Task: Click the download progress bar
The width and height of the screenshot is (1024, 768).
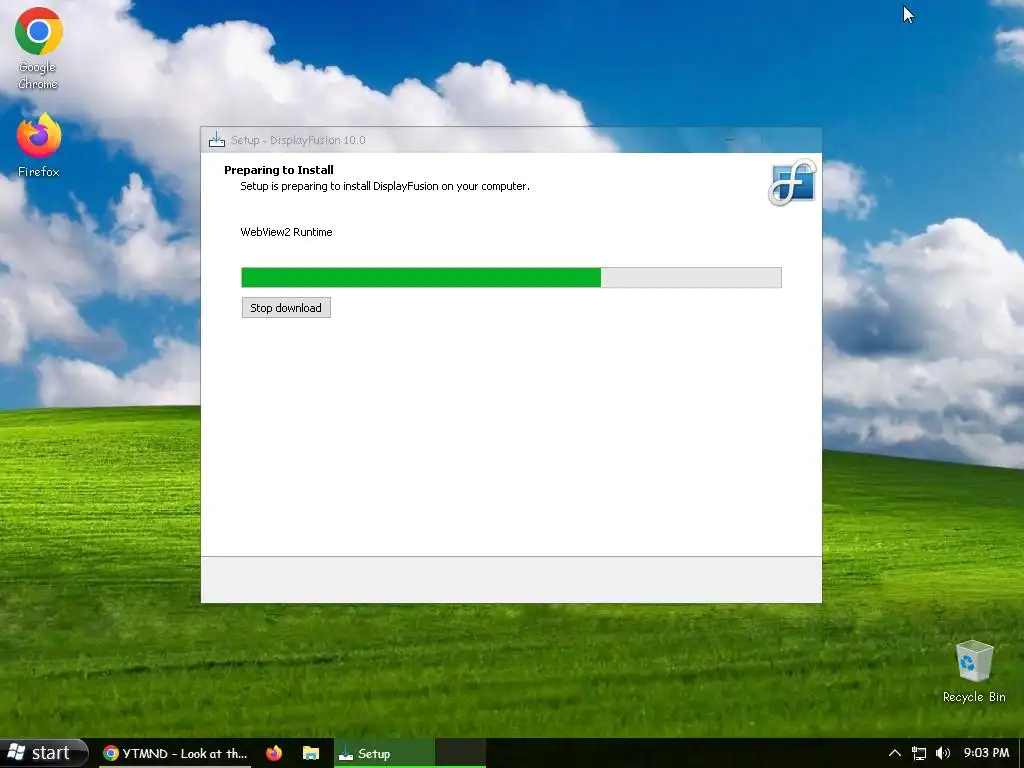Action: 511,278
